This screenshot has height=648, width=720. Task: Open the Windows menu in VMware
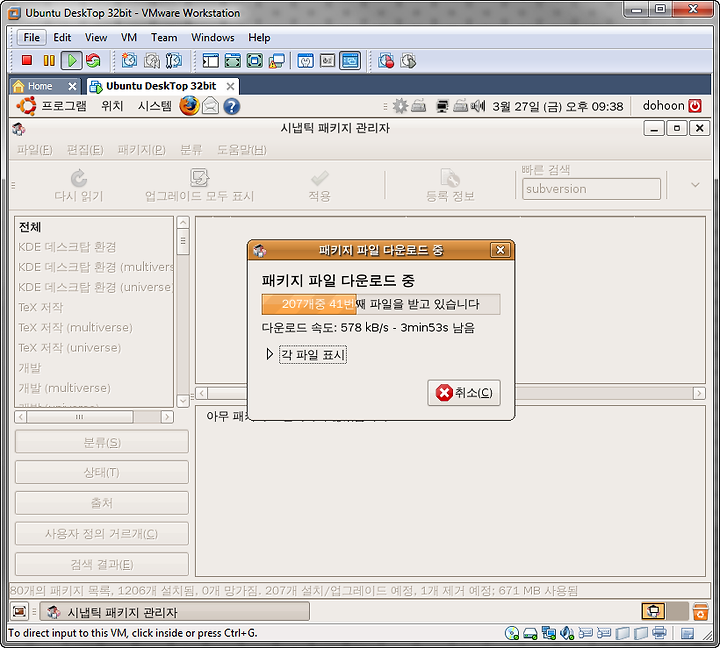coord(213,37)
